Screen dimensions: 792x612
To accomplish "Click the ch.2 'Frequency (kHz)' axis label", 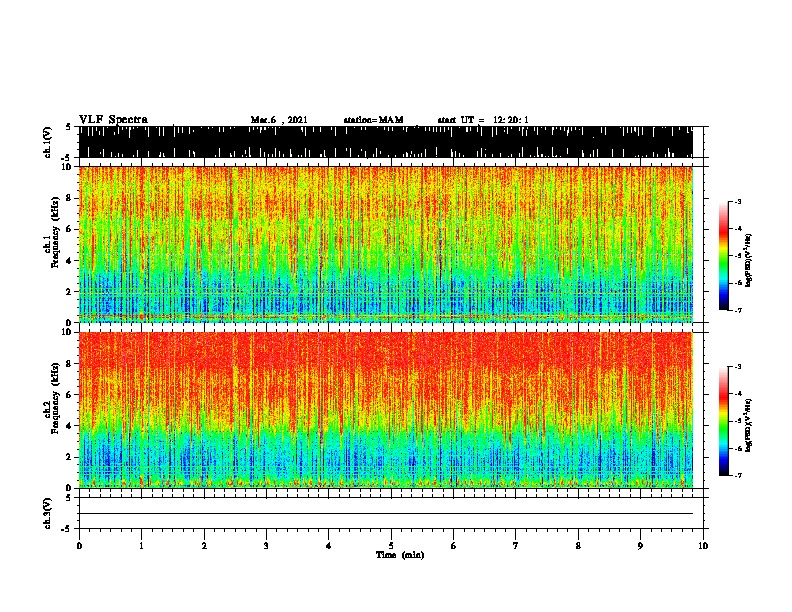I will click(x=55, y=398).
